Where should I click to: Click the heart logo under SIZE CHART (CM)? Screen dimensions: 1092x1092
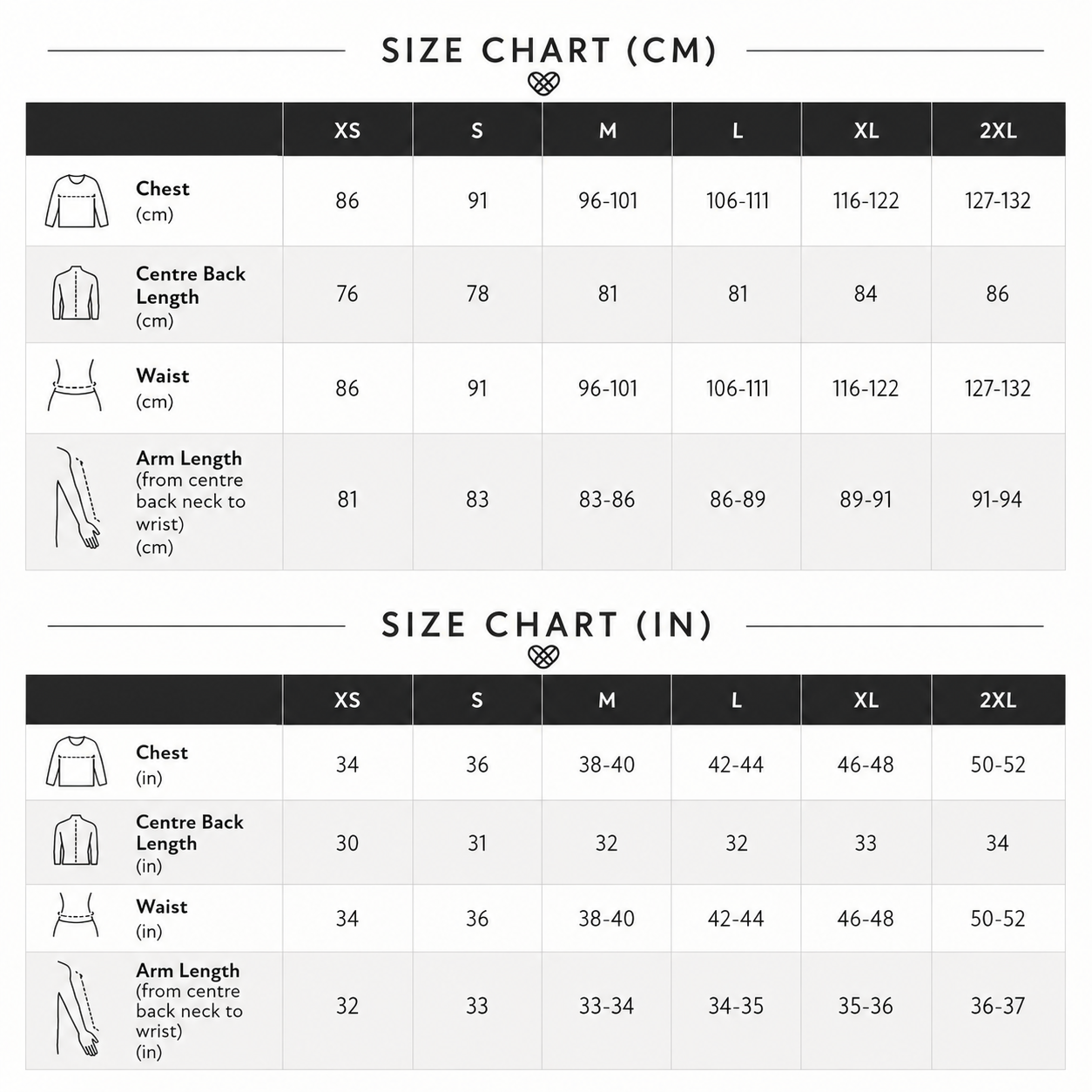[x=543, y=84]
